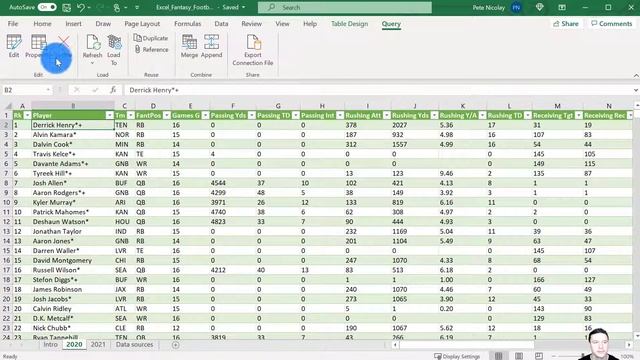Open the Table Design ribbon tab
Viewport: 640px width, 360px height.
tap(349, 24)
